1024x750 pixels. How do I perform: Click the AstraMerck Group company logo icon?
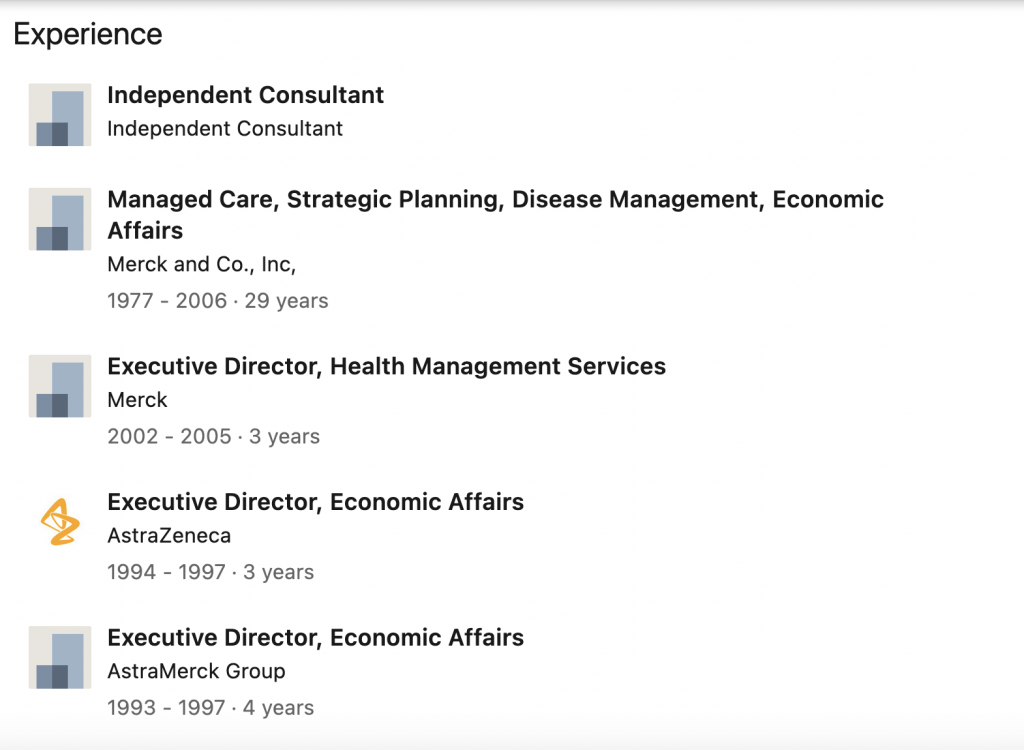point(60,658)
